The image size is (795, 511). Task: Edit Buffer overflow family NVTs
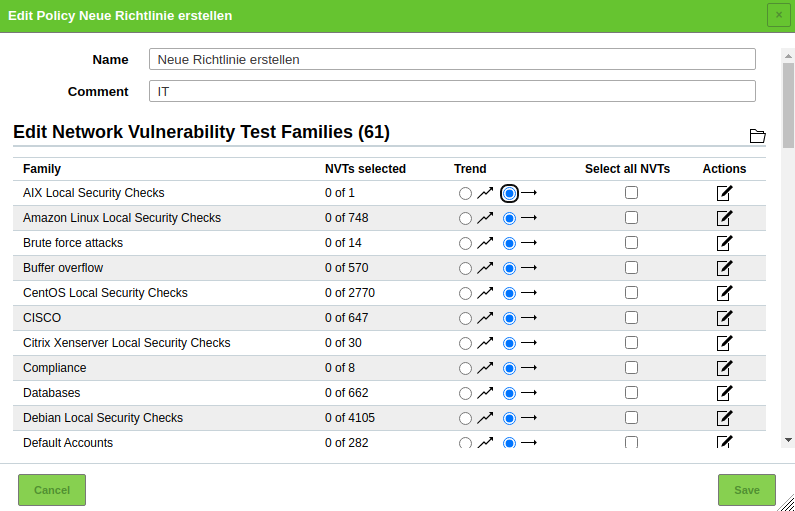[x=724, y=268]
